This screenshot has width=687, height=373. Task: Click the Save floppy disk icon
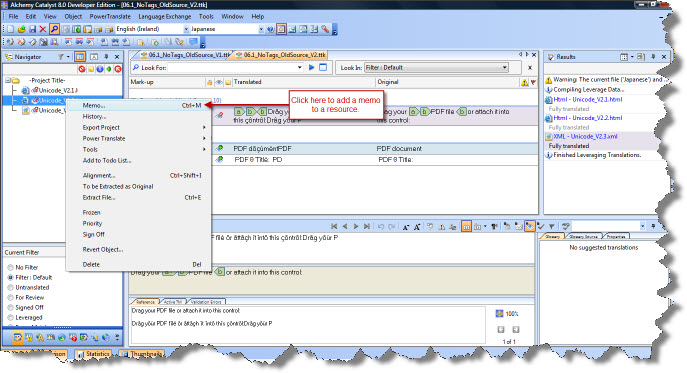(32, 29)
